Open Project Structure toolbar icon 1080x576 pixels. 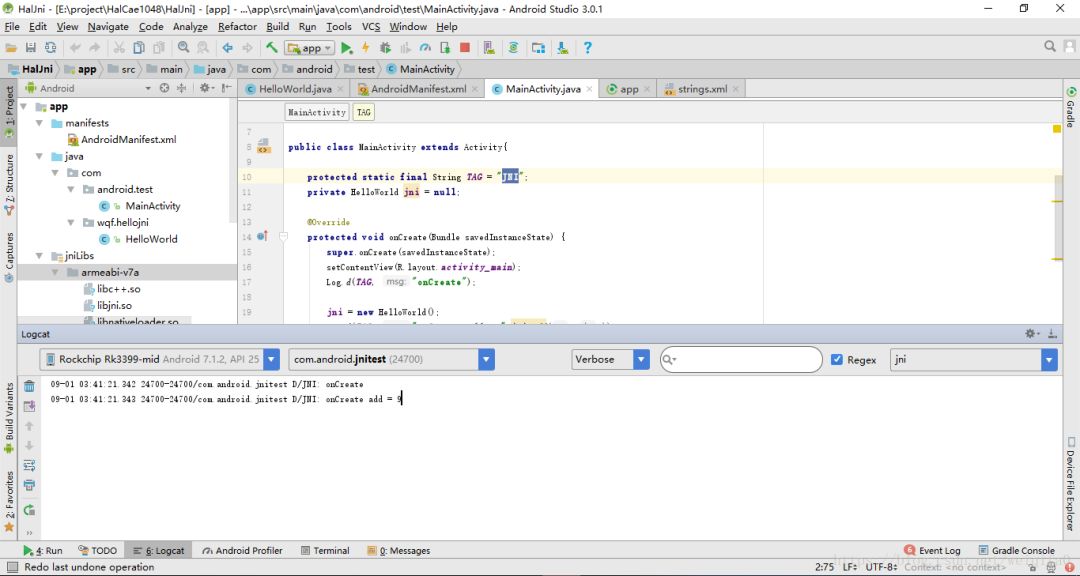(x=539, y=48)
